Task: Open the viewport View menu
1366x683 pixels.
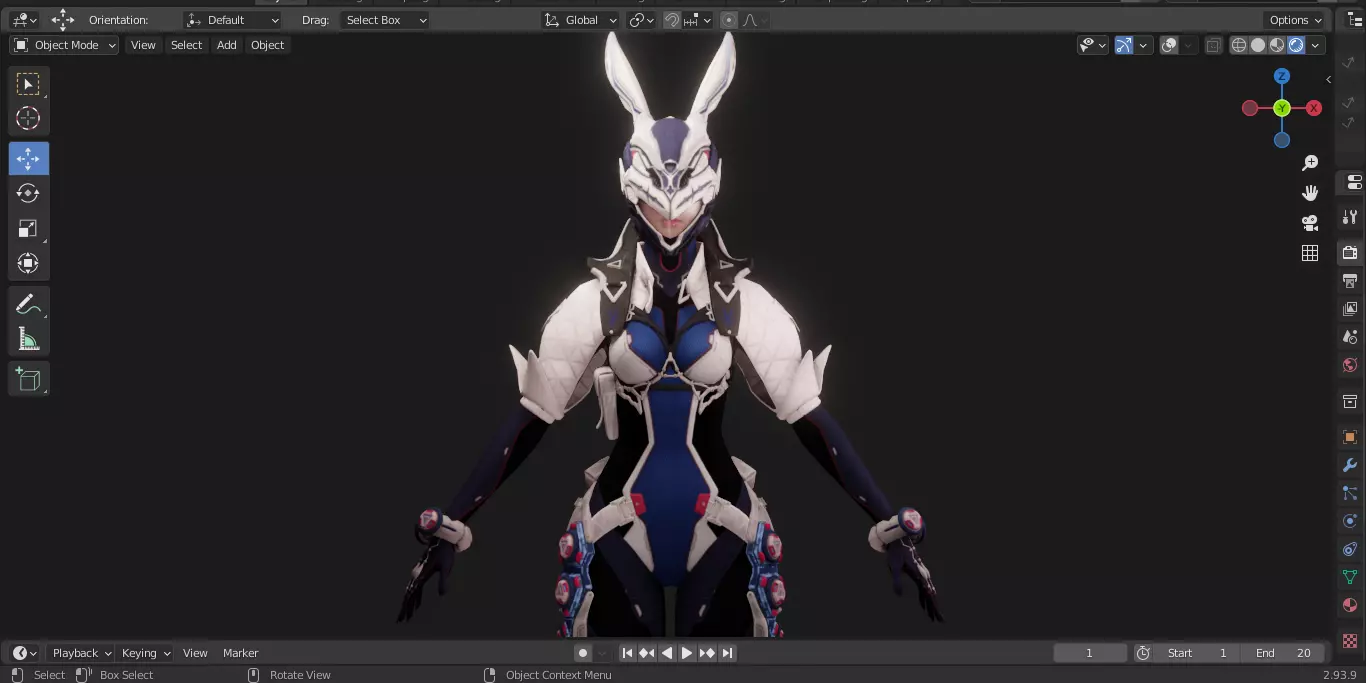Action: click(143, 45)
